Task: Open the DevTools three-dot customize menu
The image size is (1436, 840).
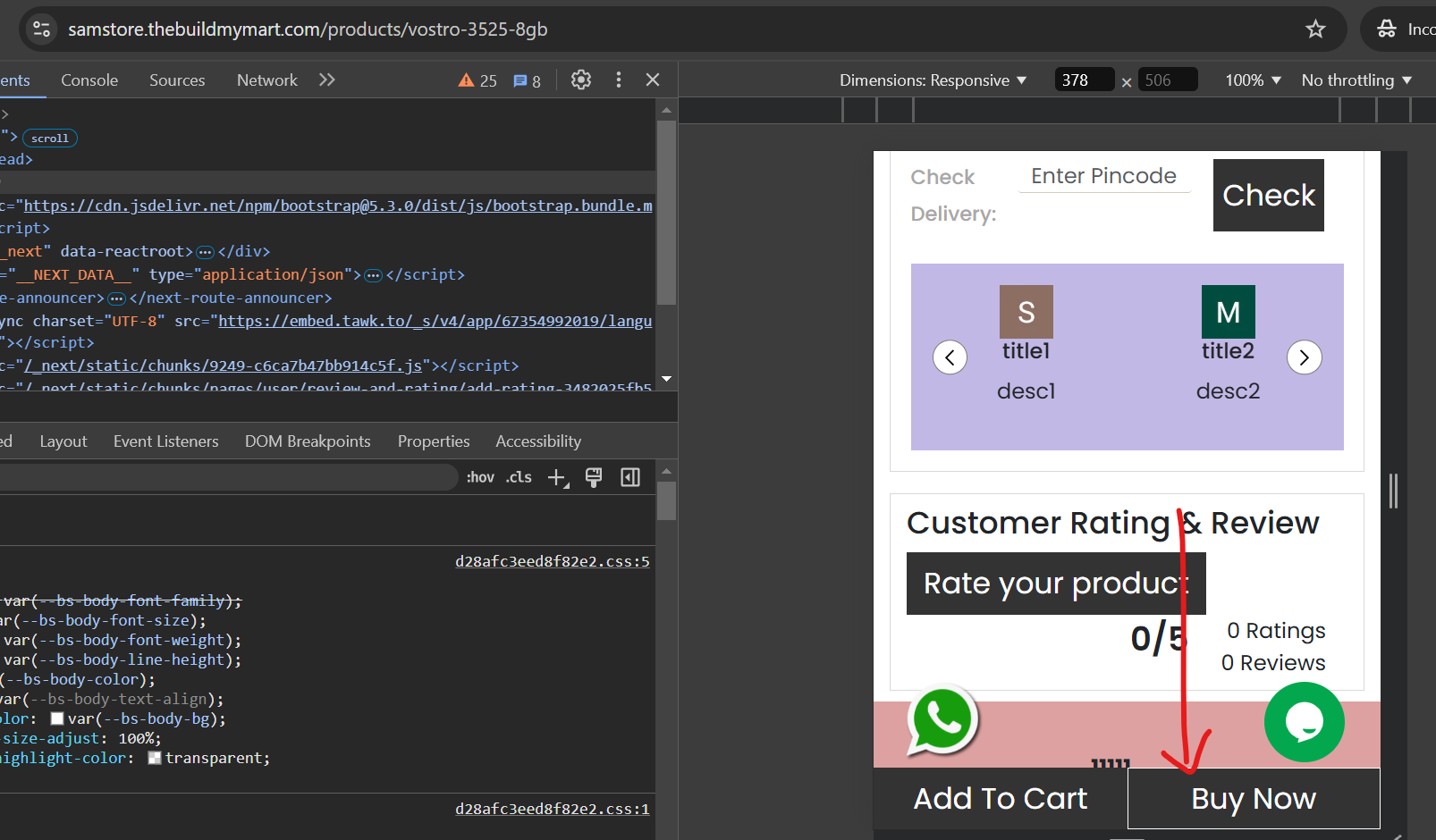Action: [x=618, y=80]
